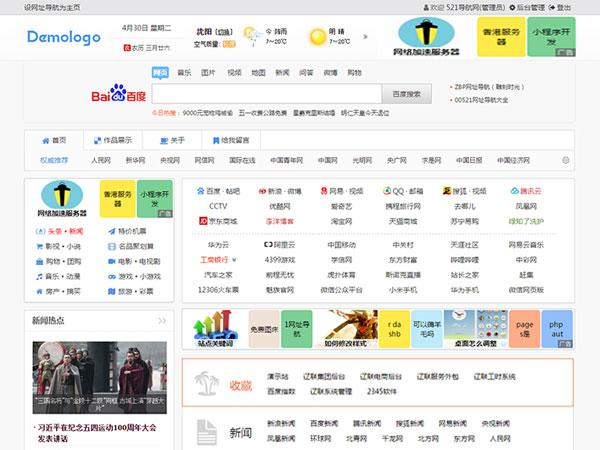Viewport: 600px width, 450px height.
Task: Click the 京东商城 JD icon
Action: click(x=203, y=221)
